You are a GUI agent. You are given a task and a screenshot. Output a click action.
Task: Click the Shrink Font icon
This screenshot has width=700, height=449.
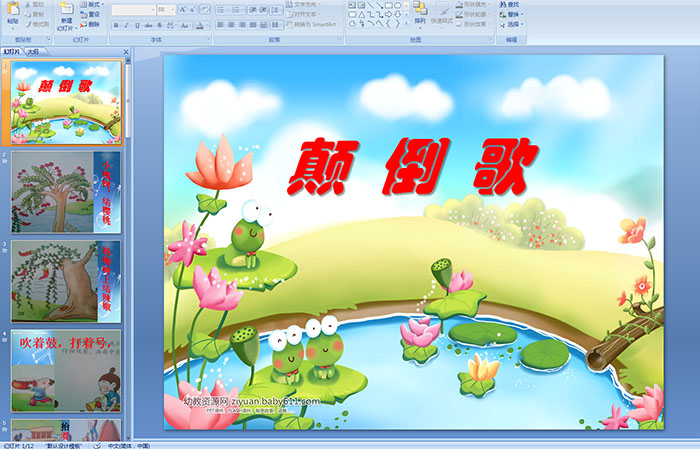[x=192, y=9]
